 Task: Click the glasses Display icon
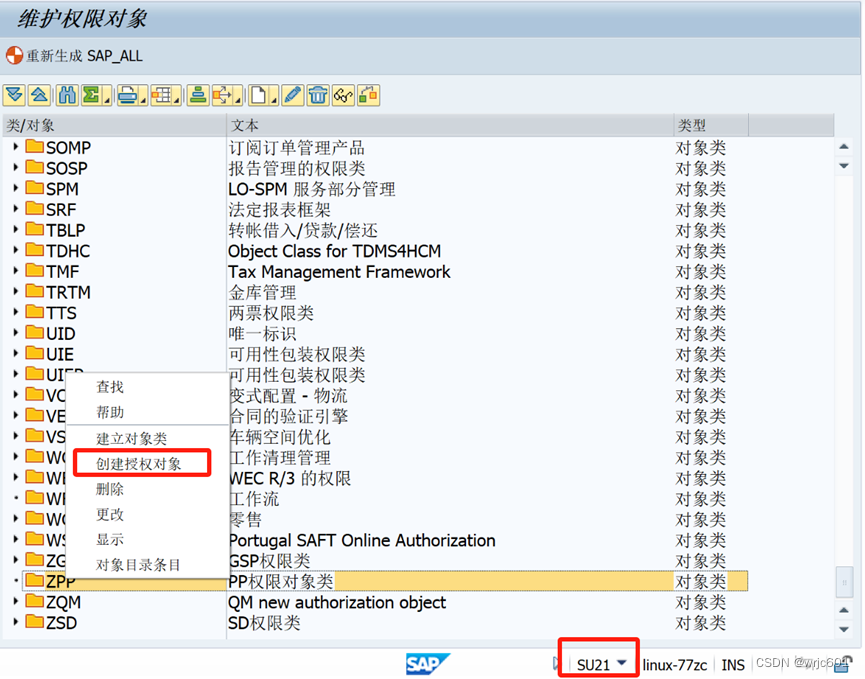[x=343, y=95]
